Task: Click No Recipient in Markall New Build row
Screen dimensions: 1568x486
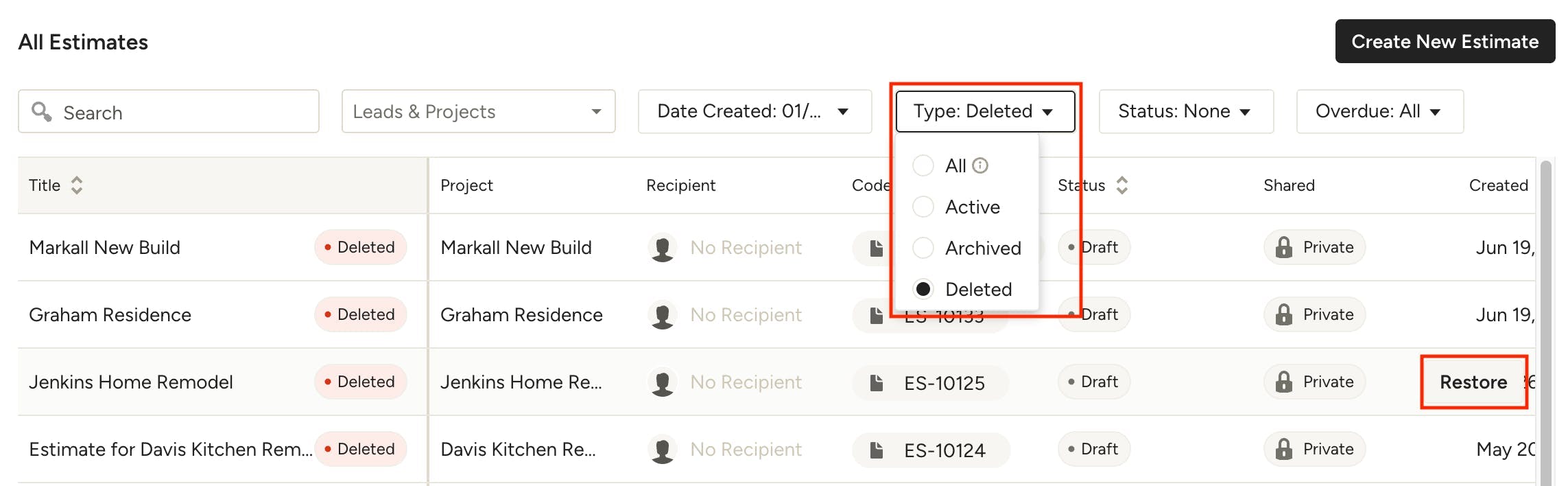Action: [746, 248]
